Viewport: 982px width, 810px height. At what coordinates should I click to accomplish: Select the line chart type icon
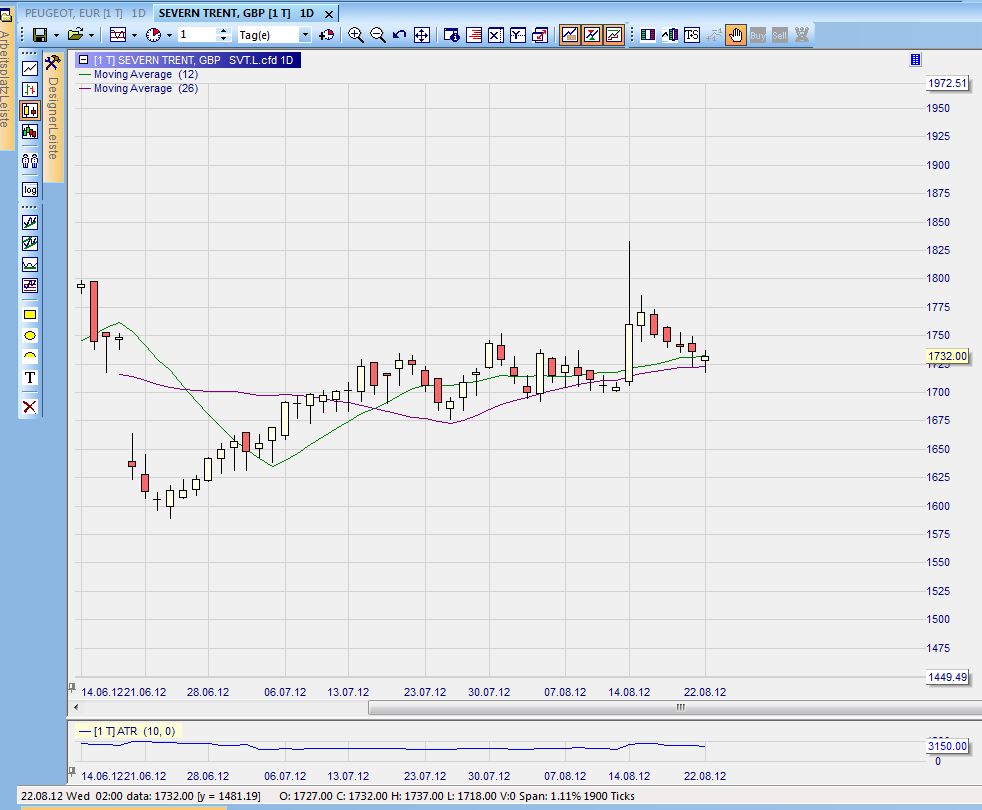coord(30,68)
